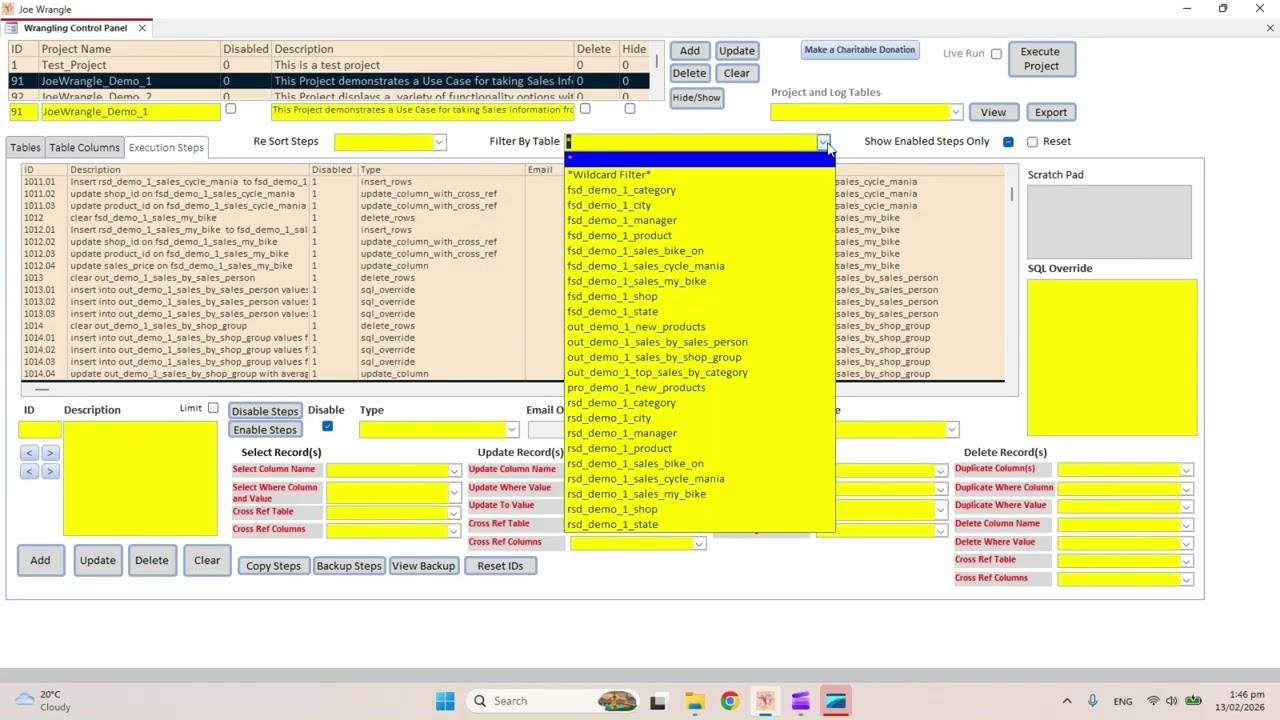Click the SQL Override text area
Viewport: 1280px width, 720px height.
click(x=1112, y=357)
